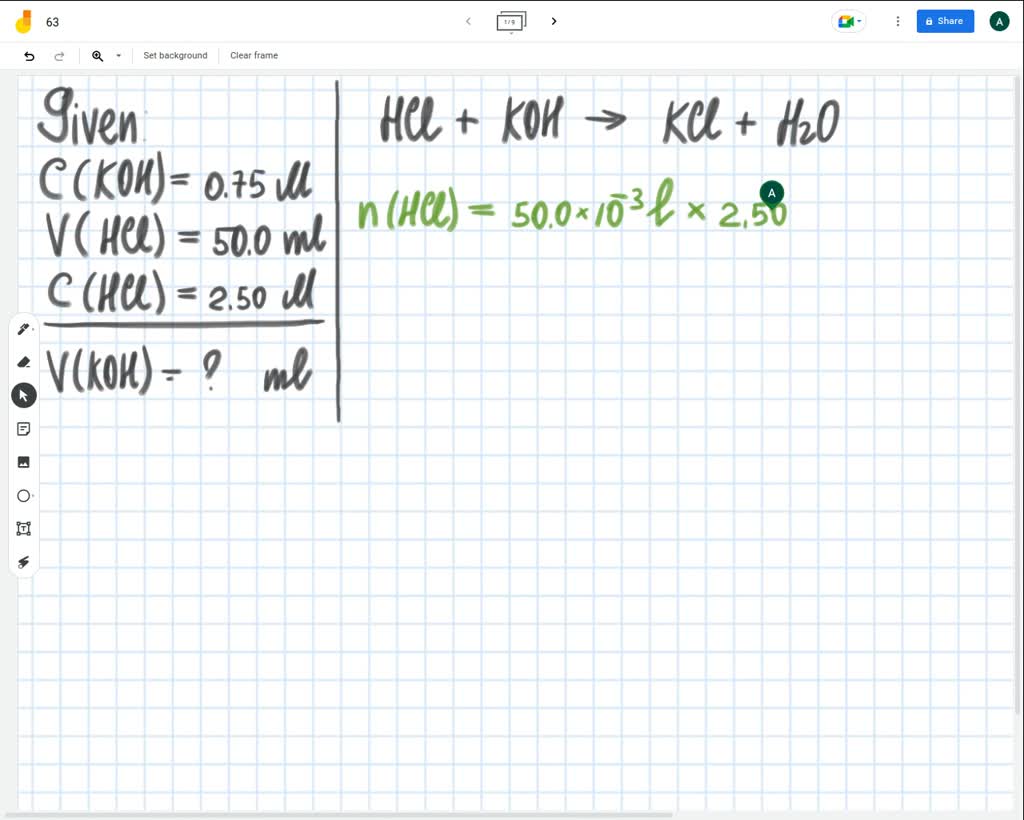Pick the Eraser tool
The width and height of the screenshot is (1024, 820).
point(23,361)
